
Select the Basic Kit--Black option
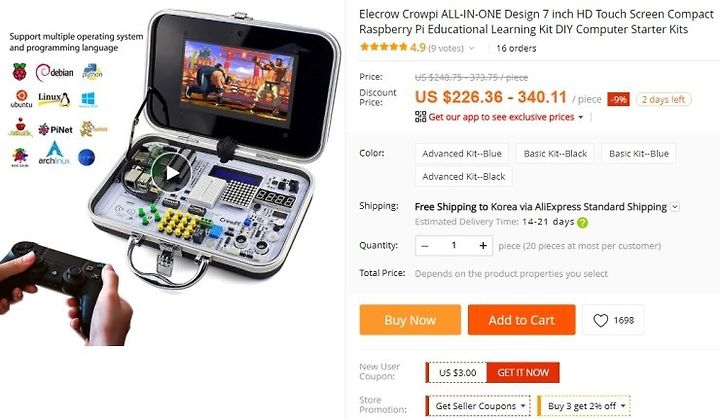(x=555, y=154)
